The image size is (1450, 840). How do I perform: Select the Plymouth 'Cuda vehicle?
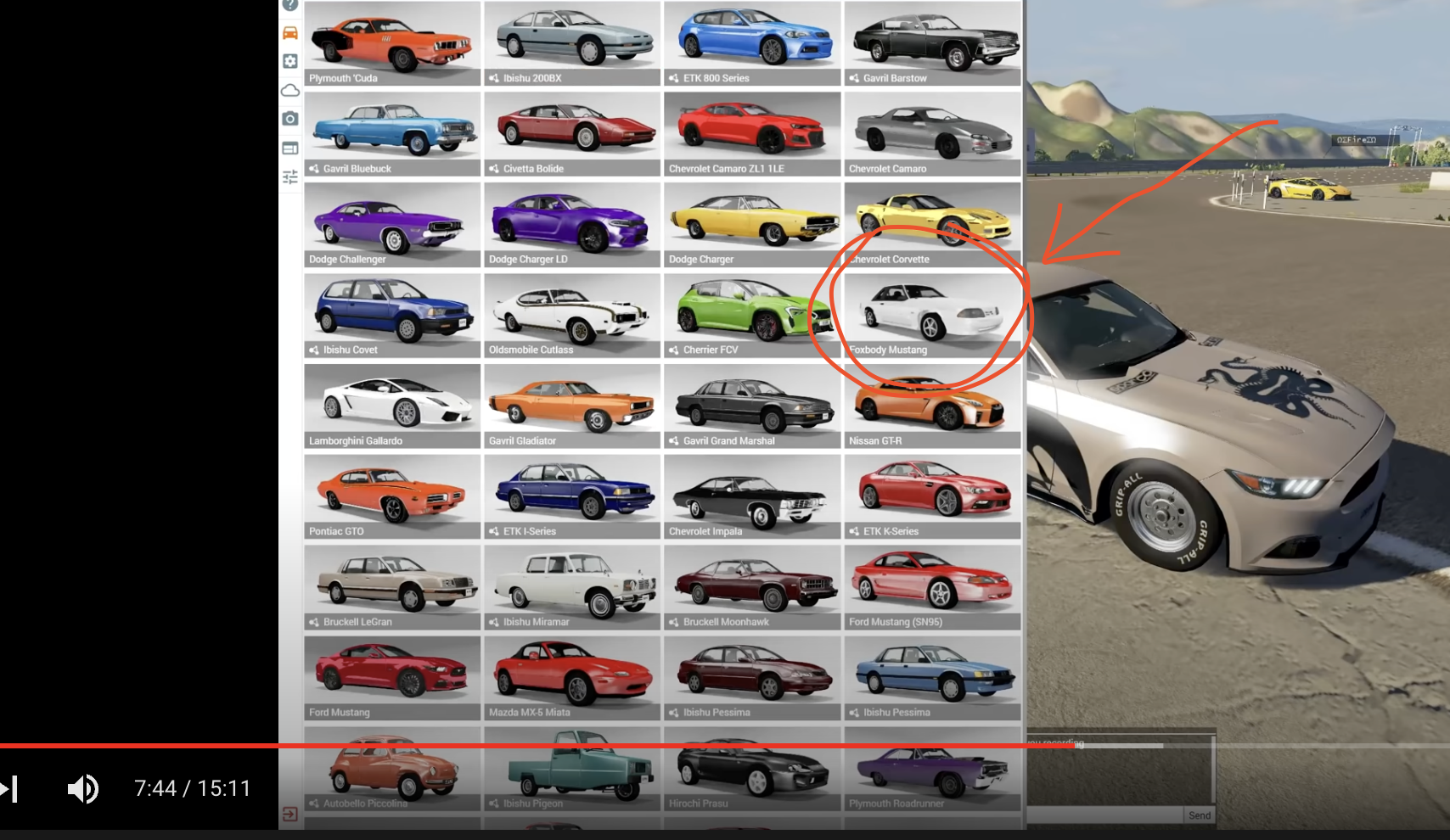392,43
